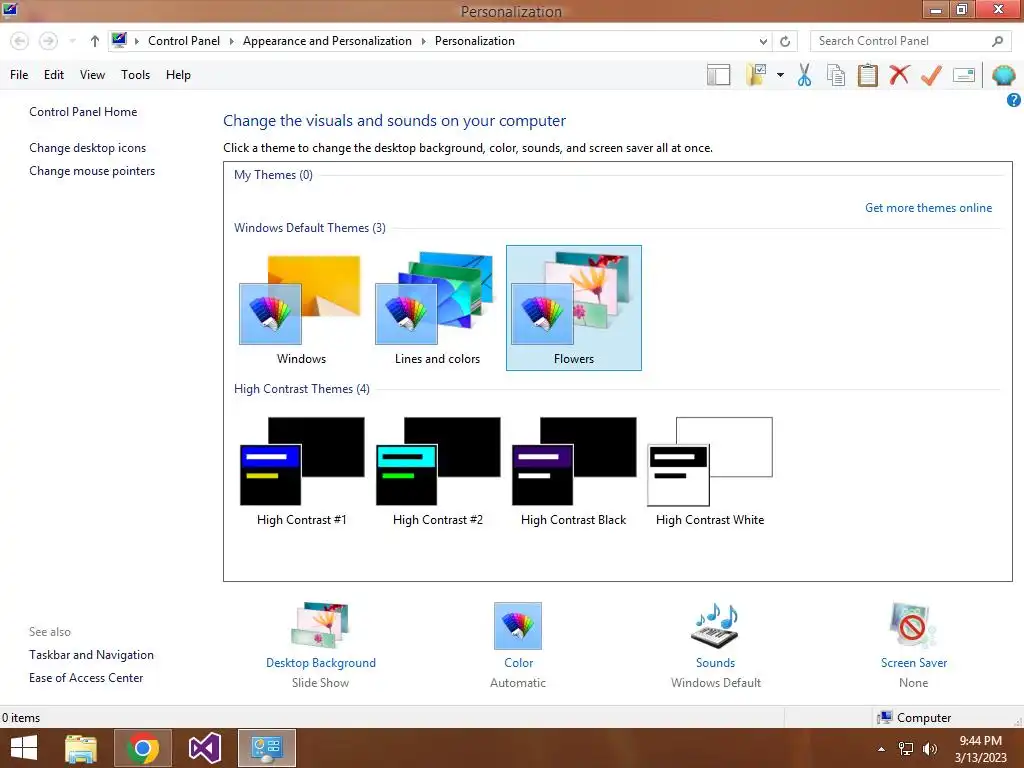Click the Cut scissors icon
The width and height of the screenshot is (1024, 768).
(805, 75)
